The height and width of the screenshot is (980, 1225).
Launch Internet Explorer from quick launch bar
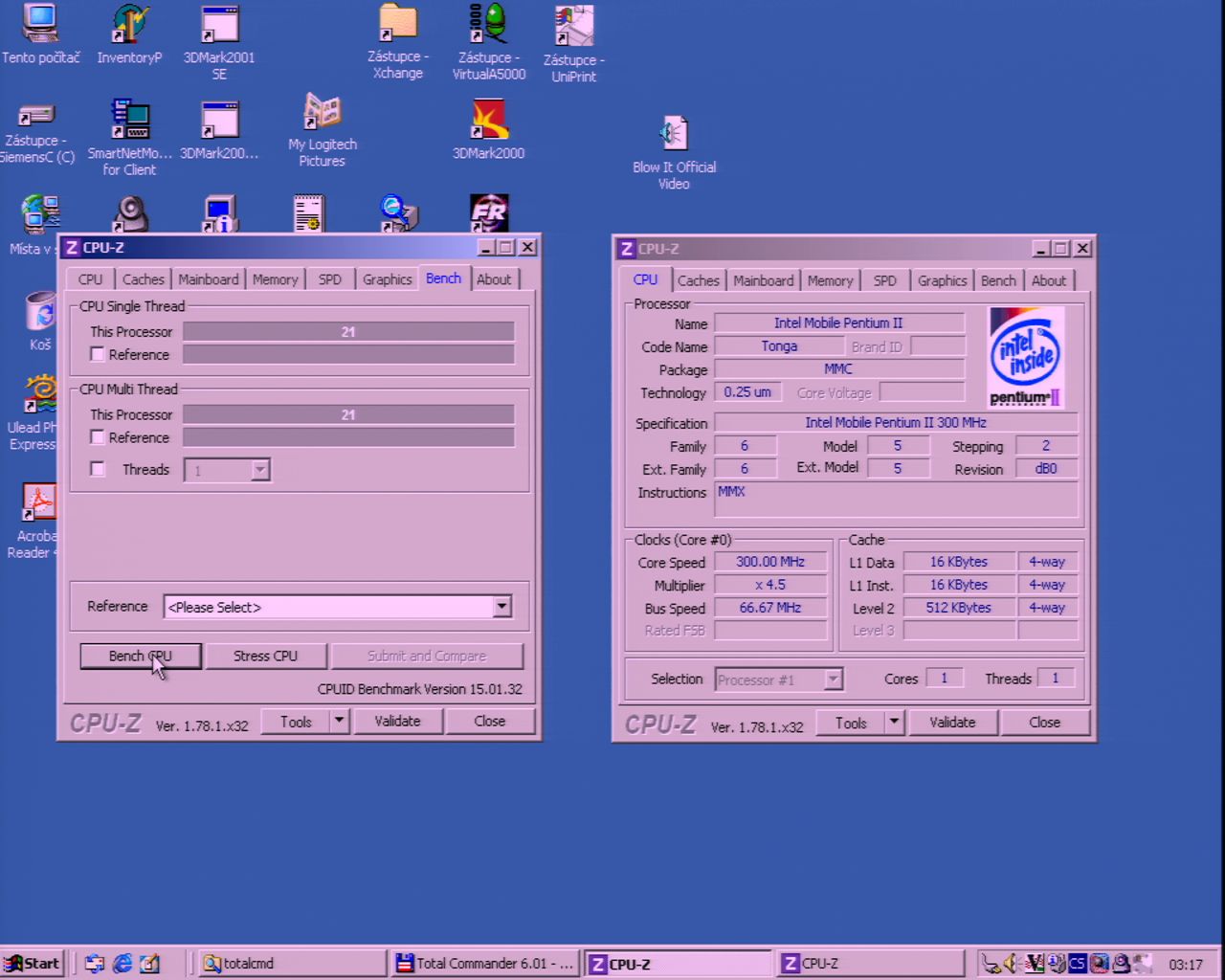[122, 964]
